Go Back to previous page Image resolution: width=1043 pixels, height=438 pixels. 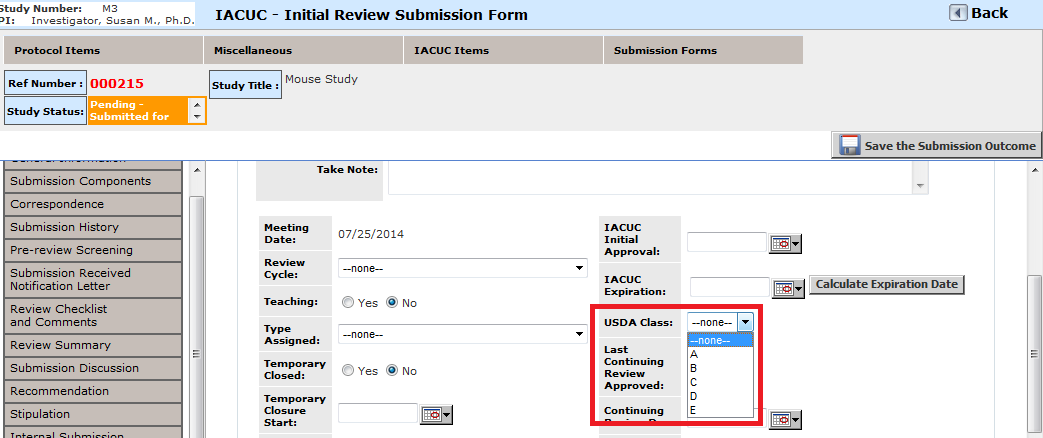pyautogui.click(x=978, y=13)
